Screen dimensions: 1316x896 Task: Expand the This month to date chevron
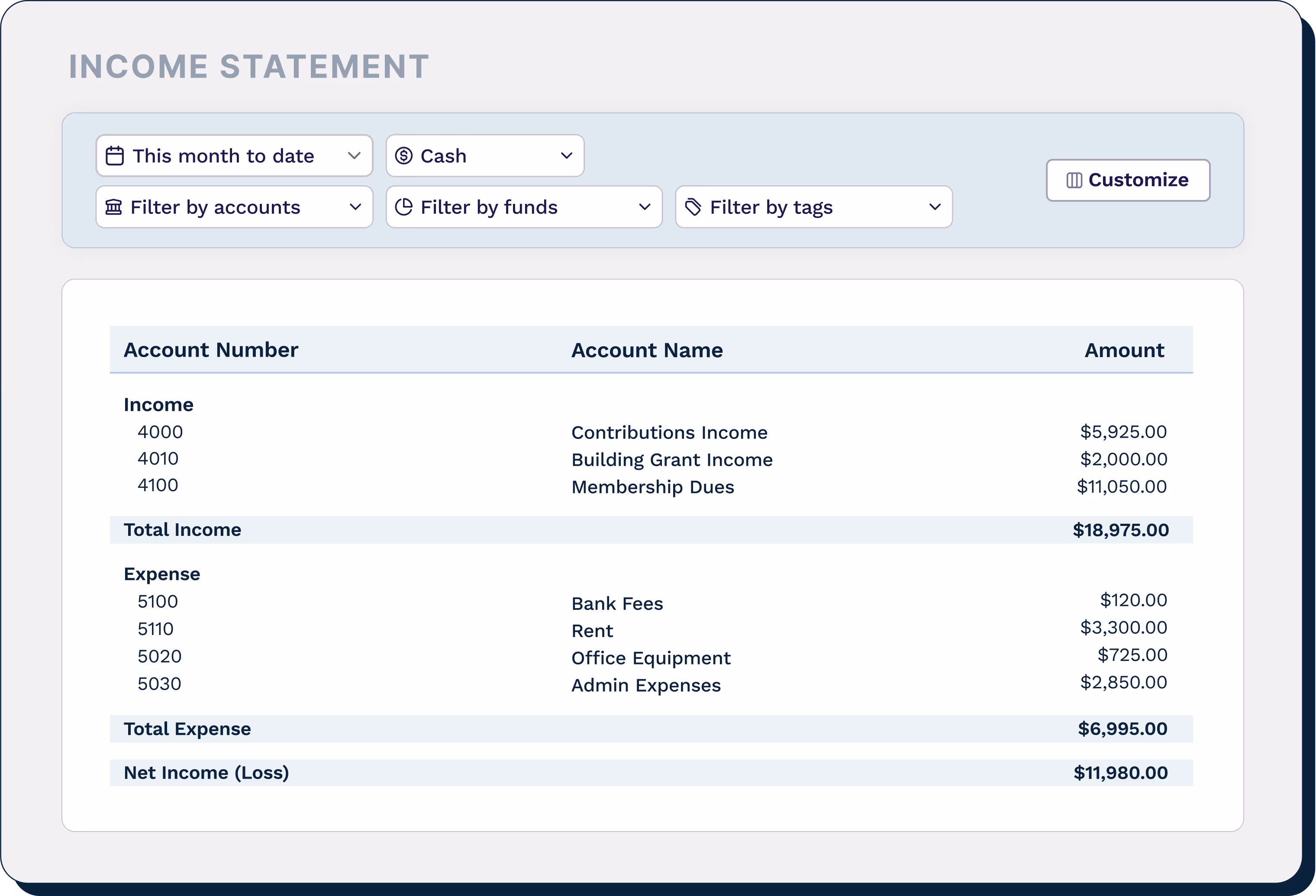click(354, 156)
